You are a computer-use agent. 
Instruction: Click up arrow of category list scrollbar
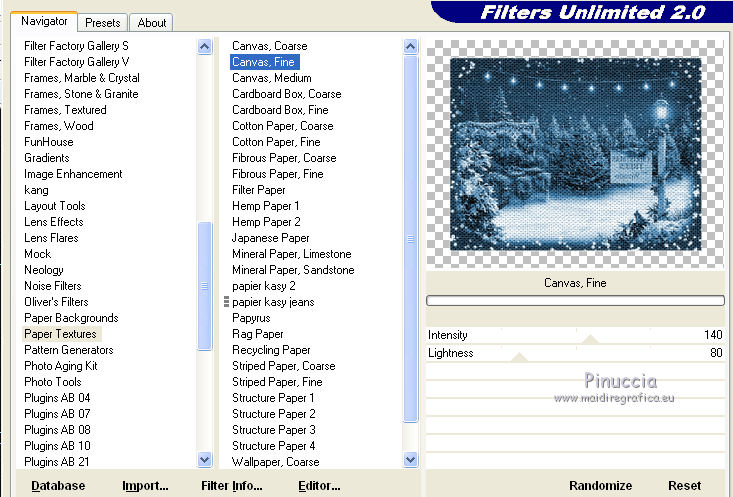(205, 46)
